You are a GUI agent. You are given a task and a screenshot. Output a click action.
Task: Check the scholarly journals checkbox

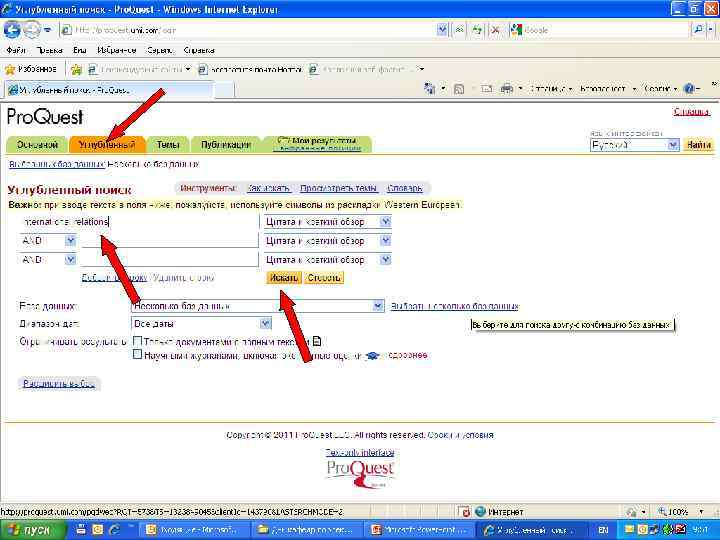click(x=137, y=354)
